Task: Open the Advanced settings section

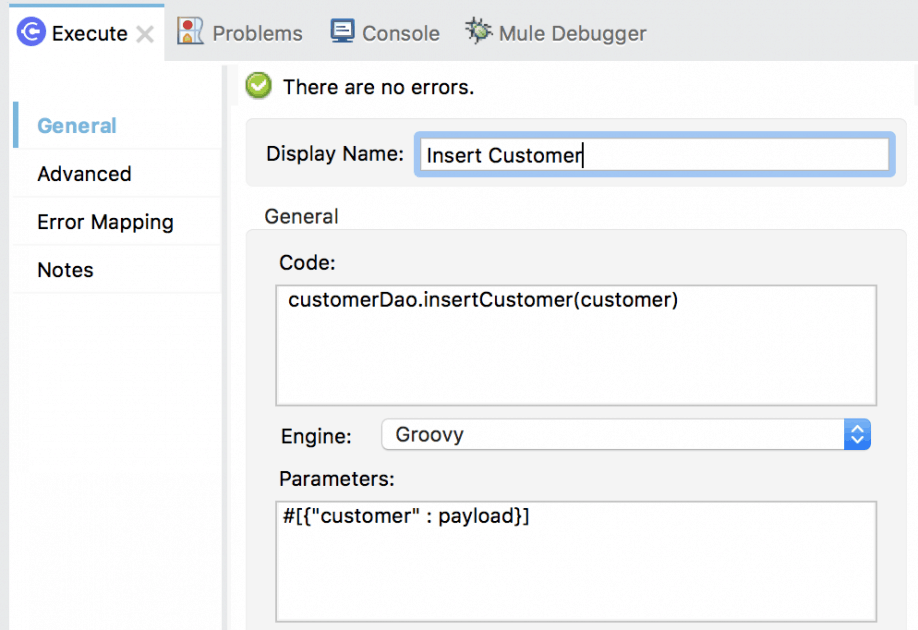Action: pyautogui.click(x=84, y=174)
